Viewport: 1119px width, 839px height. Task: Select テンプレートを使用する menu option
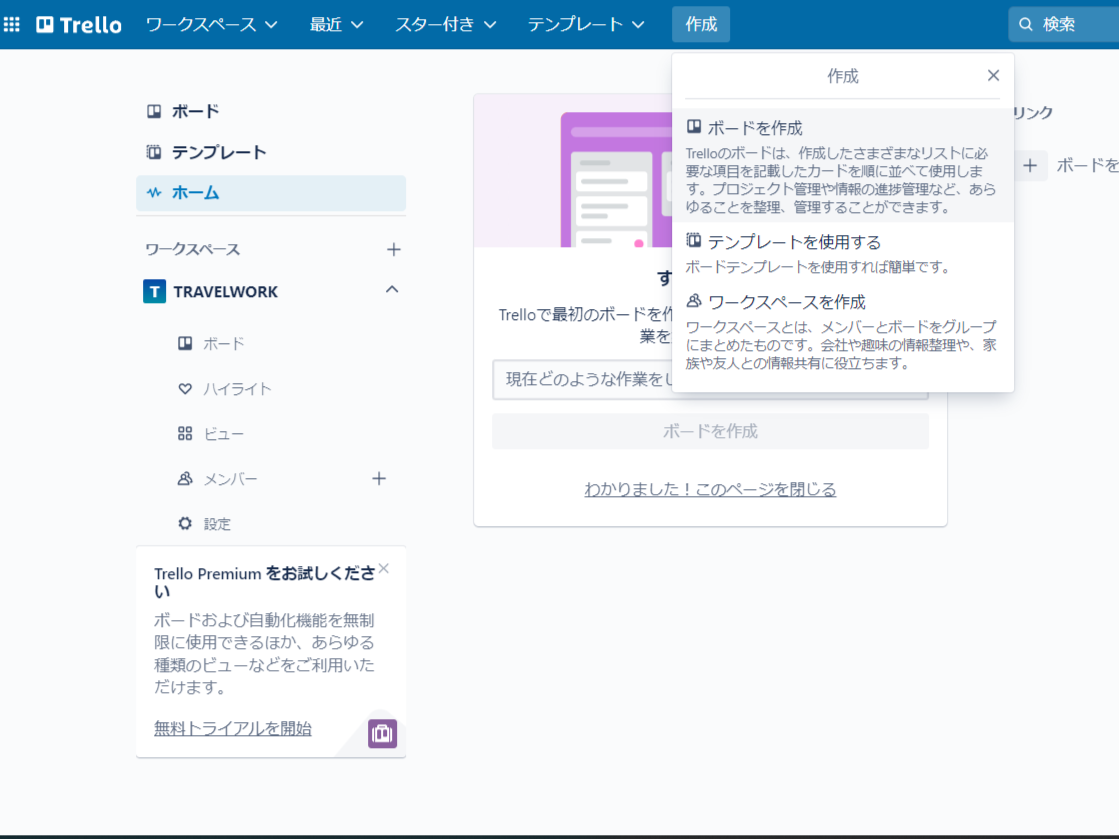(x=843, y=253)
